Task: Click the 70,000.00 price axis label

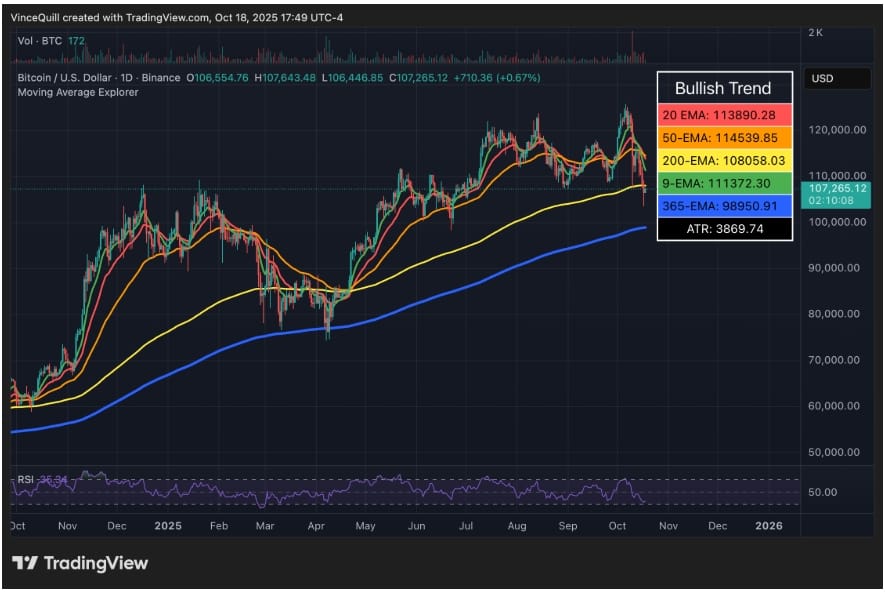Action: (834, 360)
